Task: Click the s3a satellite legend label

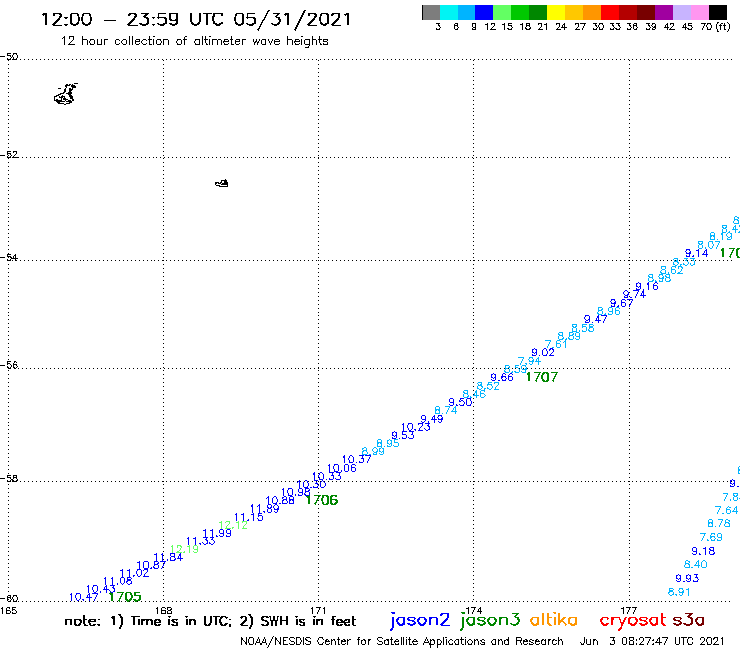Action: pos(688,620)
